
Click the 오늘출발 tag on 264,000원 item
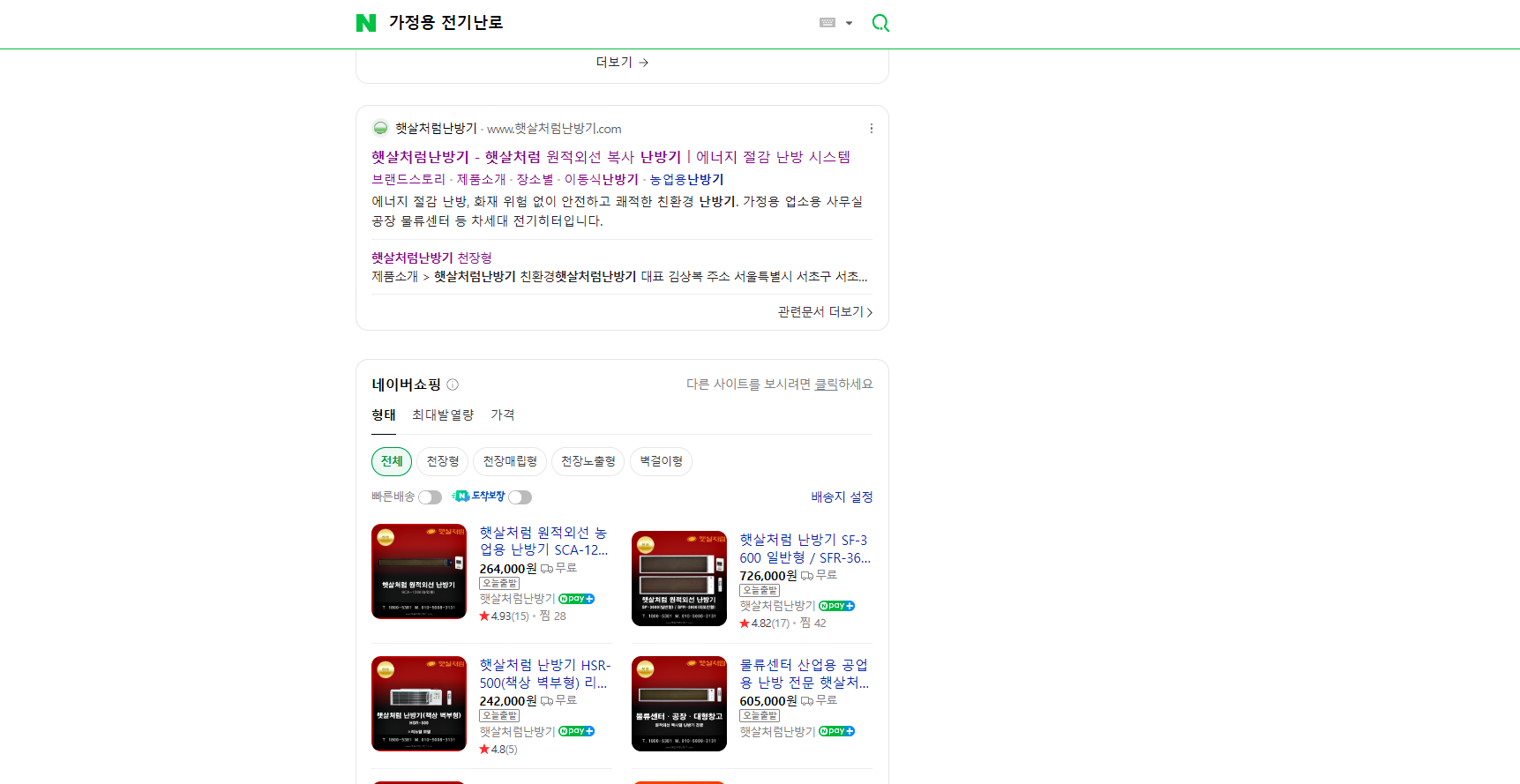(x=499, y=584)
